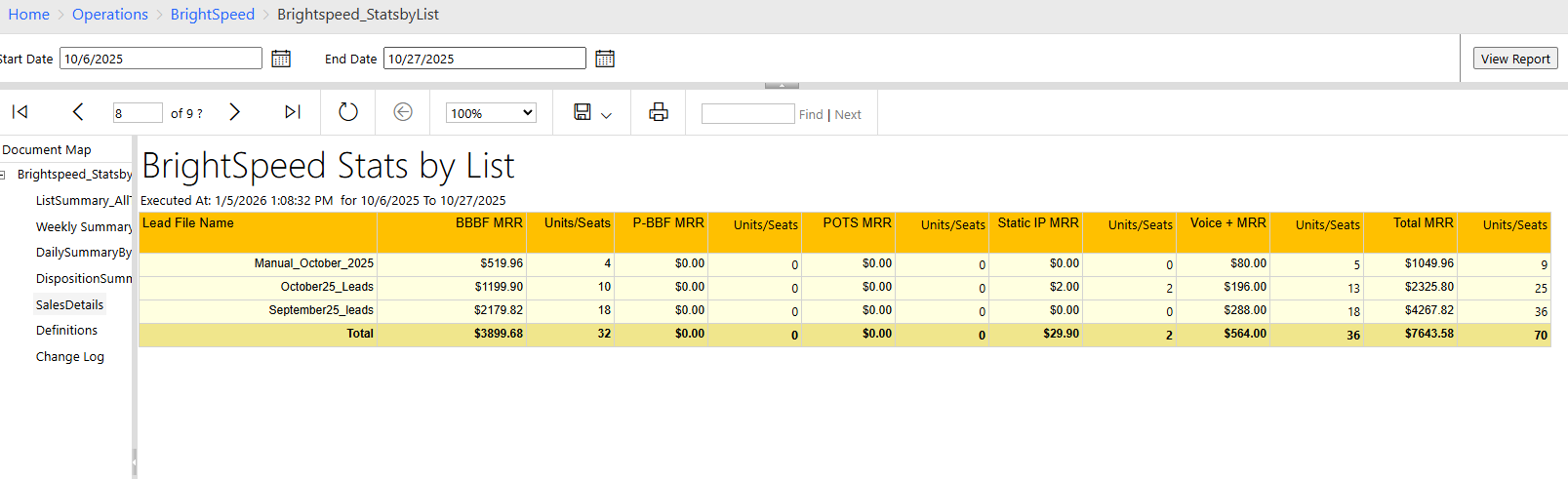Open the Operations breadcrumb link
This screenshot has width=1568, height=479.
110,15
